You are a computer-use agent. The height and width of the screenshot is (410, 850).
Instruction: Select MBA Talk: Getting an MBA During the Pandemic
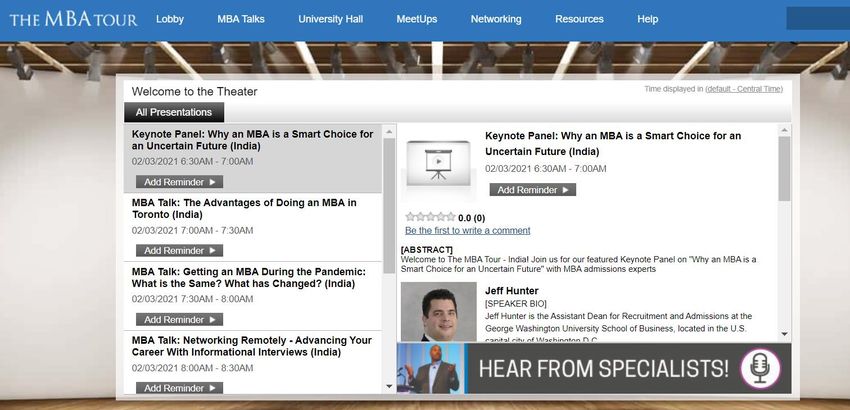253,296
